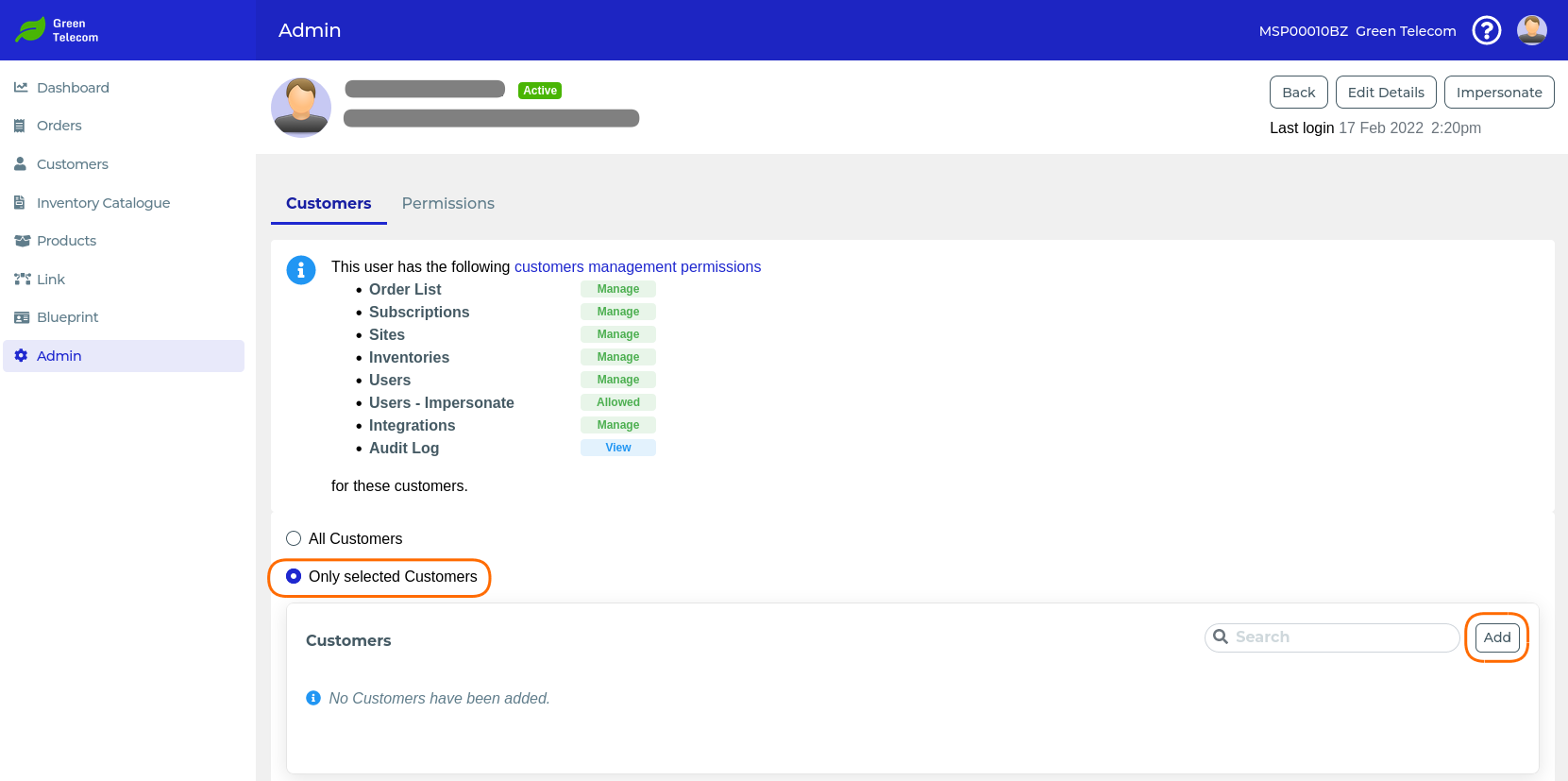Screen dimensions: 1568x781
Task: Click the Manage badge for Users
Action: pos(618,380)
